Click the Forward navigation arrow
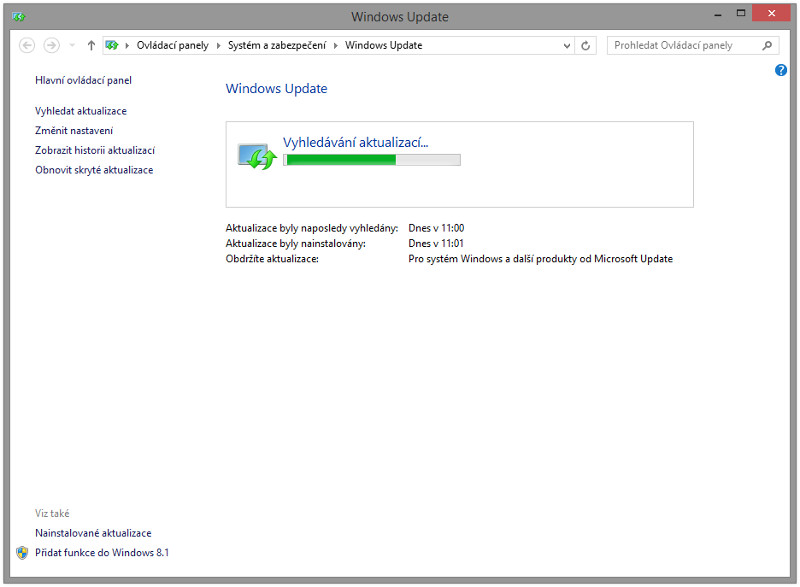 pyautogui.click(x=51, y=45)
